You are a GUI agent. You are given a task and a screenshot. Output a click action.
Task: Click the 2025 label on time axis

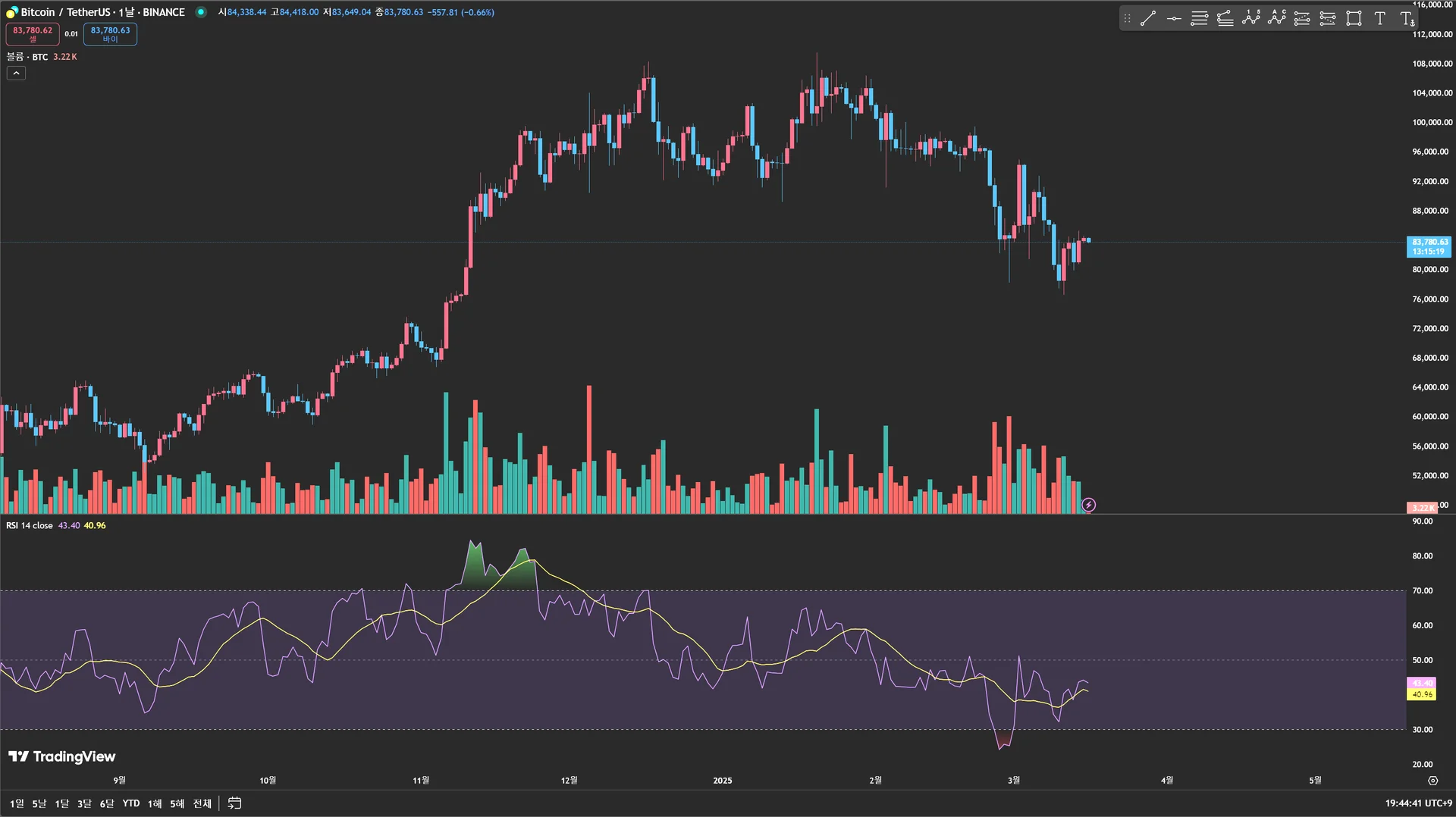click(723, 781)
